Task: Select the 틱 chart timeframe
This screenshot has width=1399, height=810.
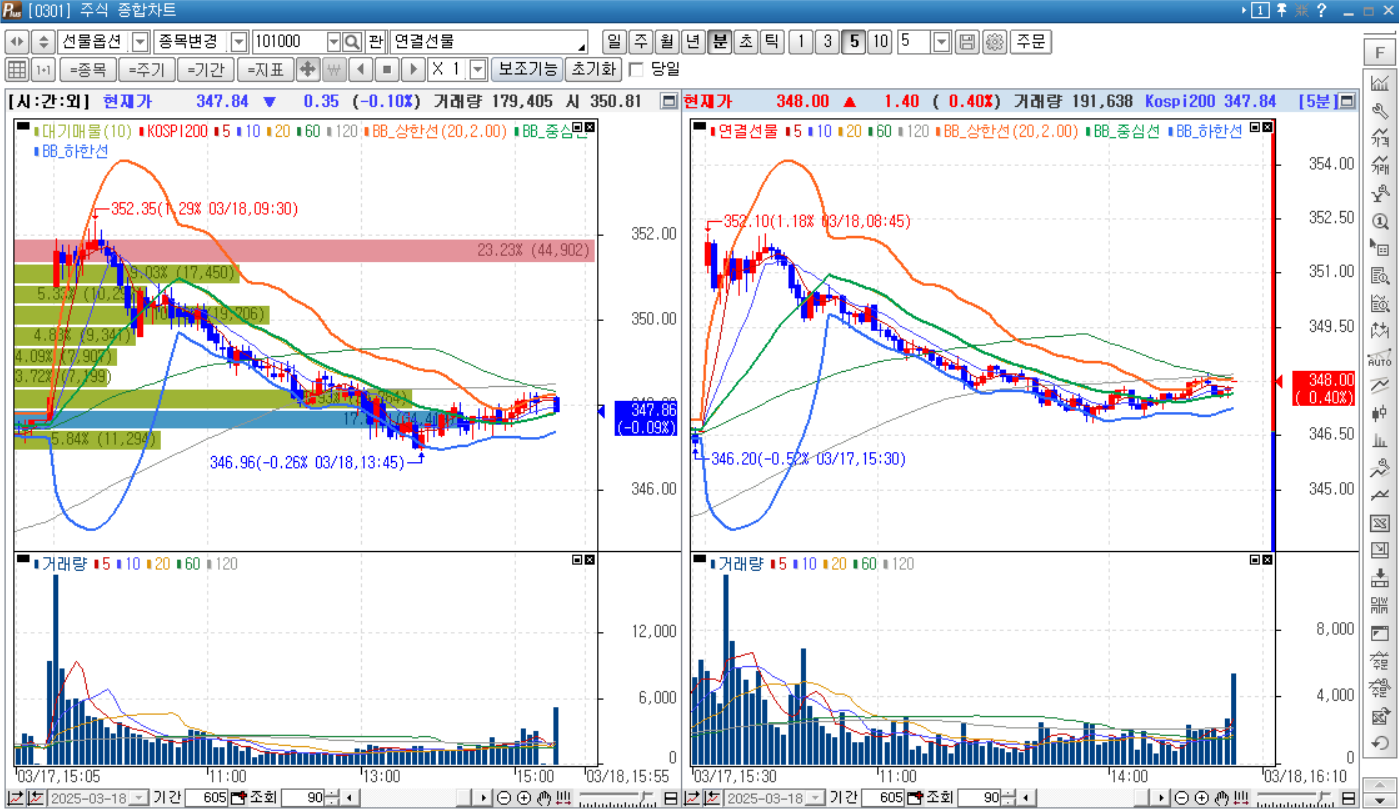Action: click(771, 41)
